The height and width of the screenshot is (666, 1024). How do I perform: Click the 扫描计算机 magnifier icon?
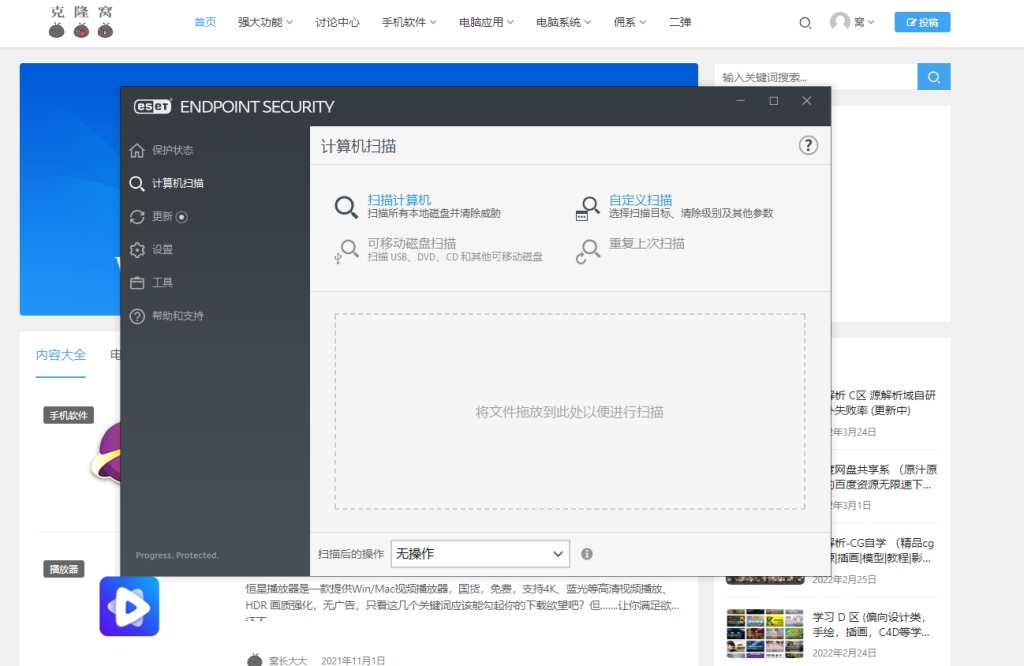(x=345, y=206)
